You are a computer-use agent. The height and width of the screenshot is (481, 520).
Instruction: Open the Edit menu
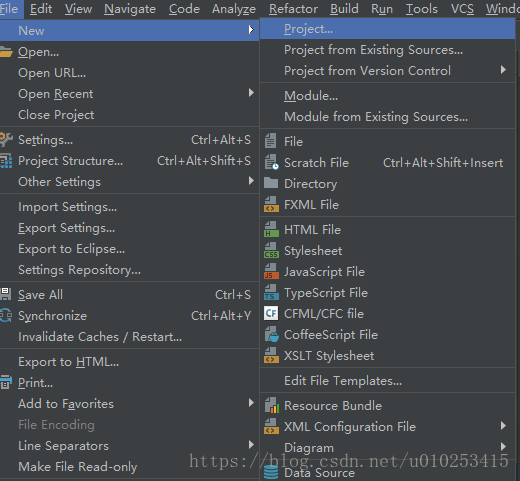point(41,9)
